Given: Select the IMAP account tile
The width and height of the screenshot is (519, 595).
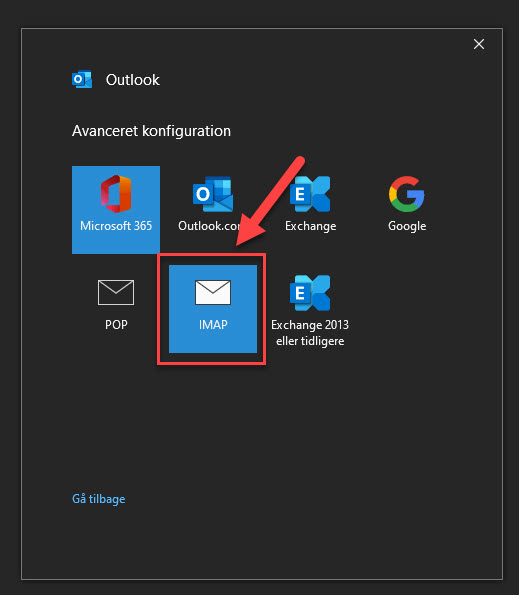Looking at the screenshot, I should [x=213, y=309].
